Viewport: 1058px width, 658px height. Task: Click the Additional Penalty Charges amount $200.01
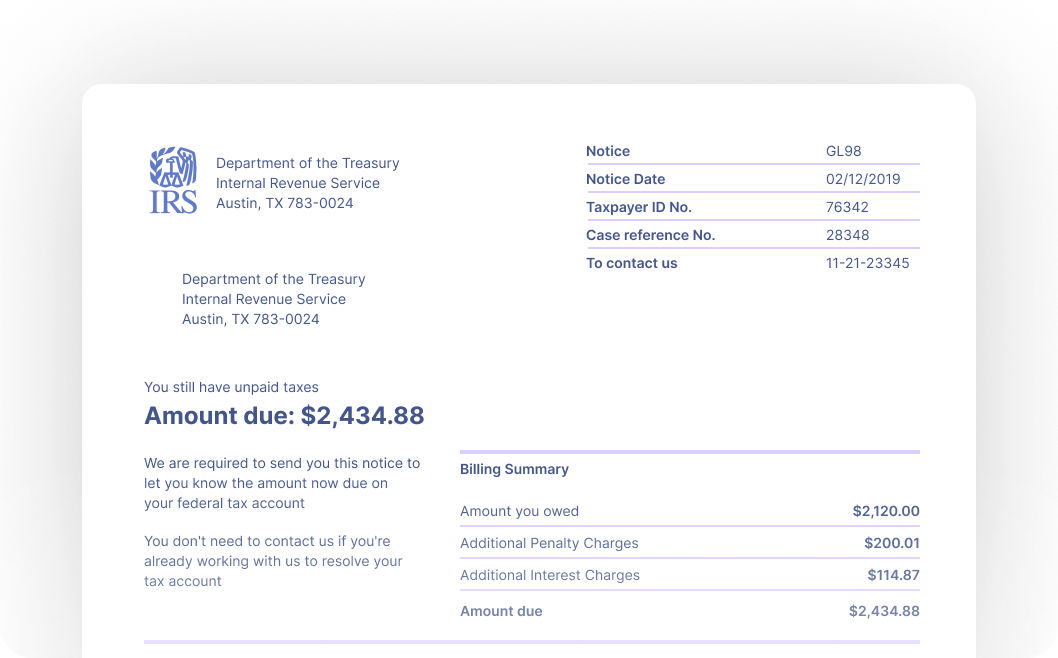[891, 543]
